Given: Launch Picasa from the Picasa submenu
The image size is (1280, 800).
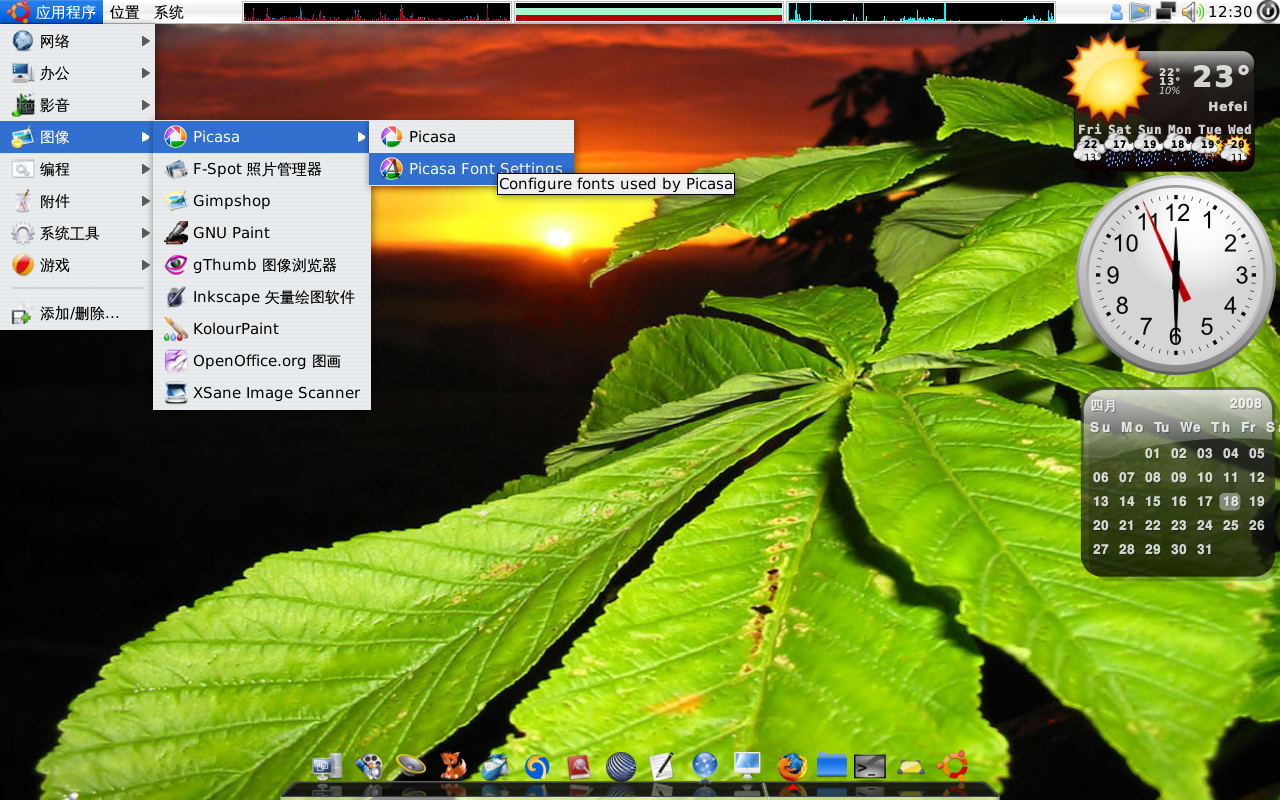Looking at the screenshot, I should point(471,137).
